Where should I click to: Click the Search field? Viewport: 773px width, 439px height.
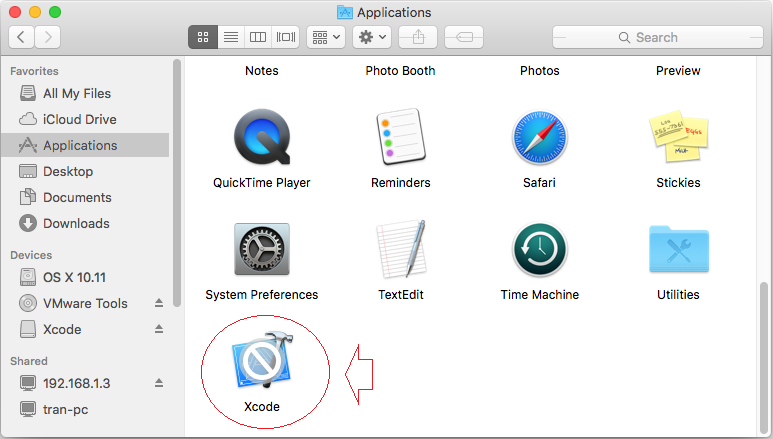(658, 37)
